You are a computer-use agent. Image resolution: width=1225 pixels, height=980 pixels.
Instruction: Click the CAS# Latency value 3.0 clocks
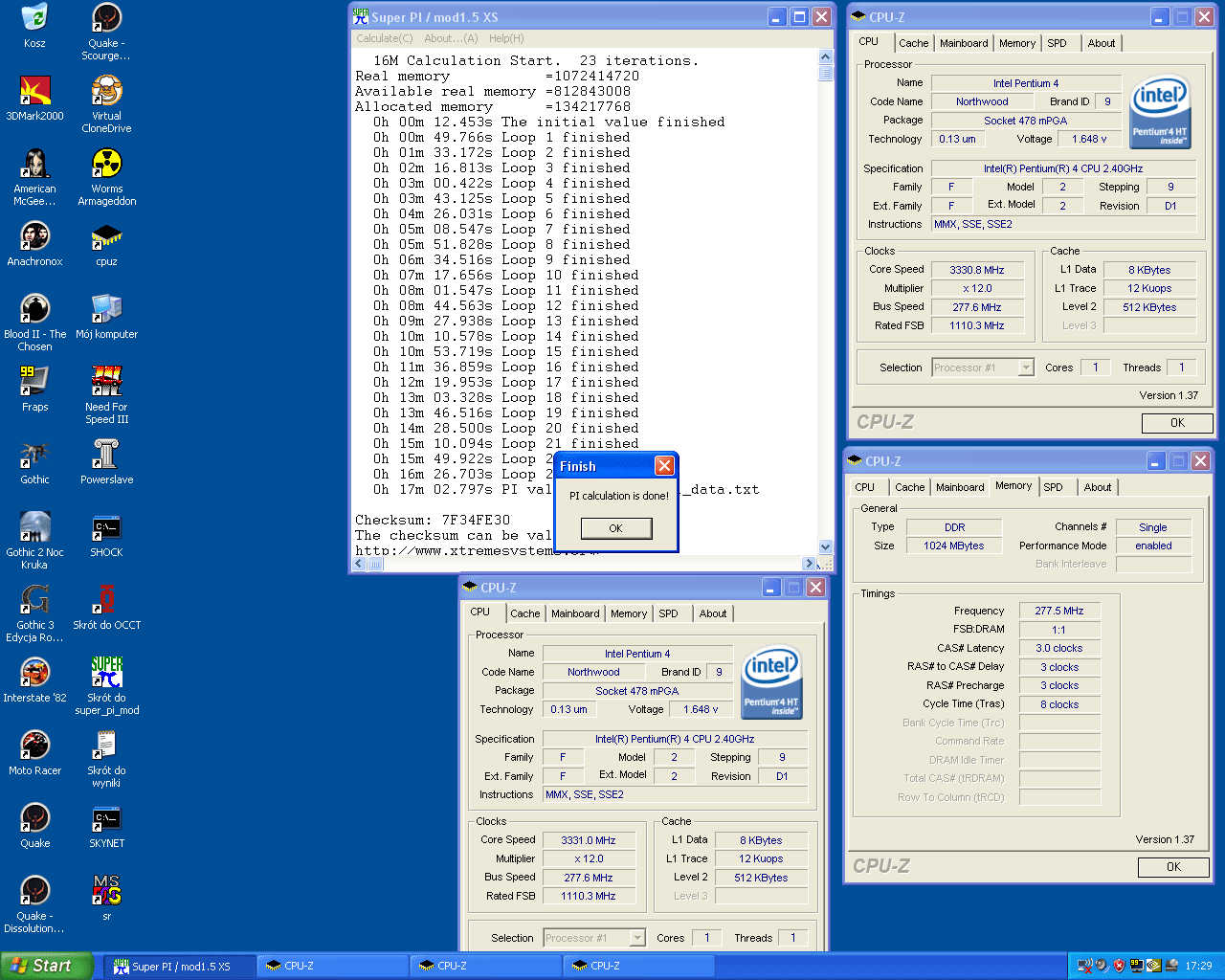click(1059, 648)
